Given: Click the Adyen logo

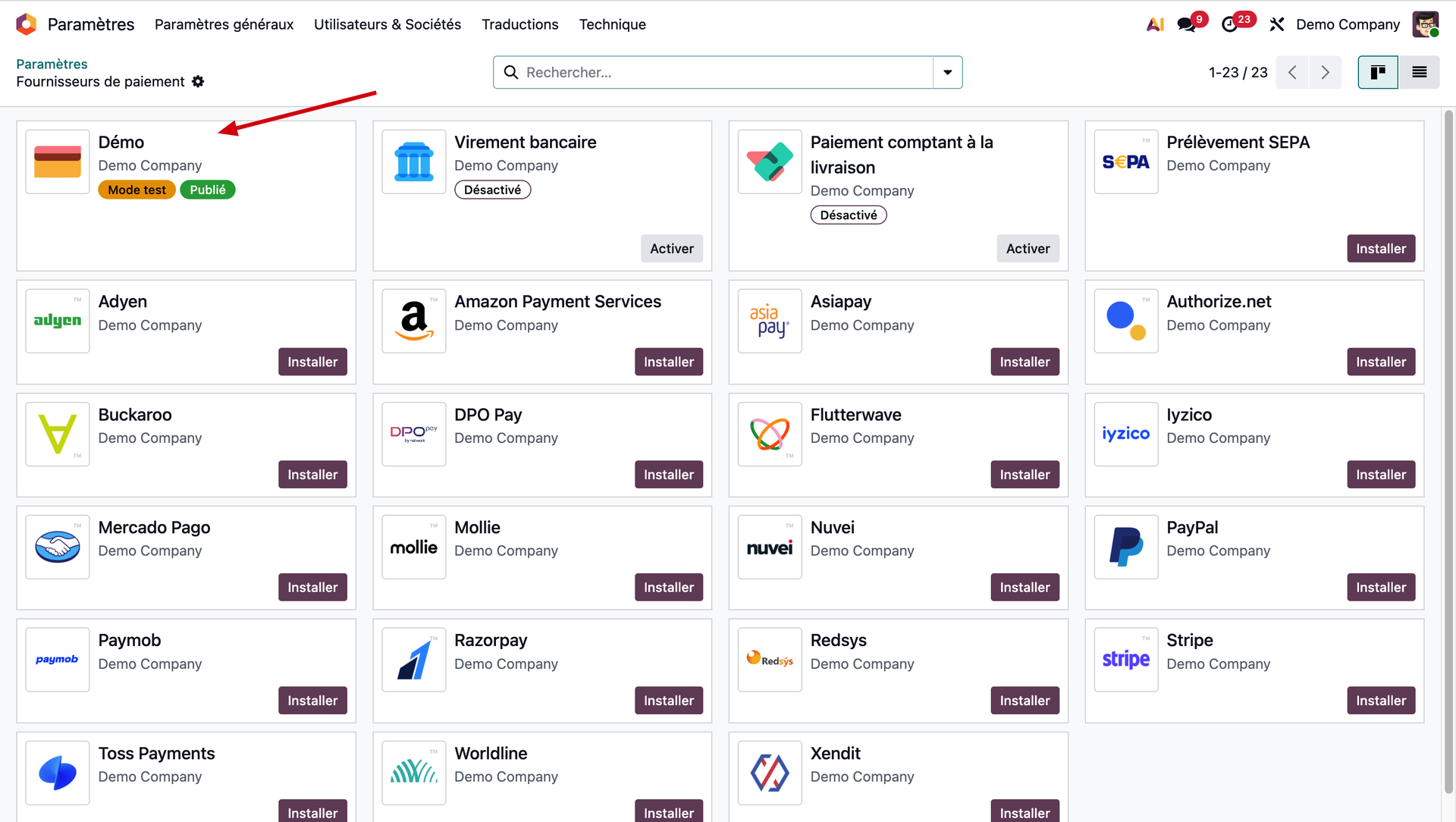Looking at the screenshot, I should [58, 321].
